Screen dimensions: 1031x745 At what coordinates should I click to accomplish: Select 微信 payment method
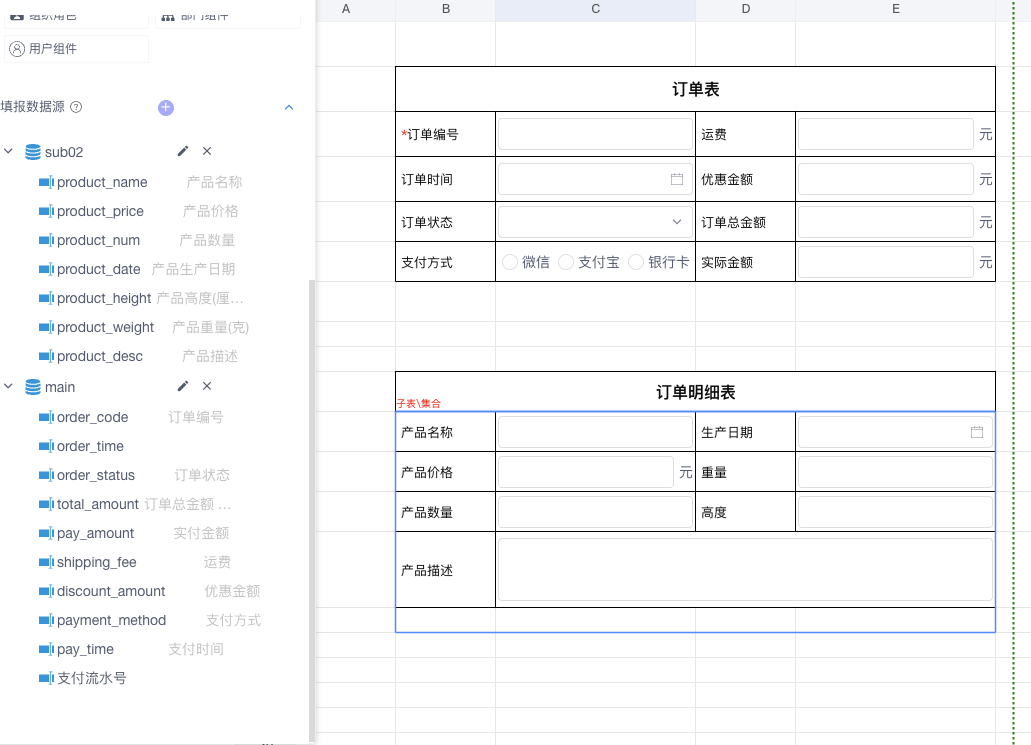[x=510, y=262]
